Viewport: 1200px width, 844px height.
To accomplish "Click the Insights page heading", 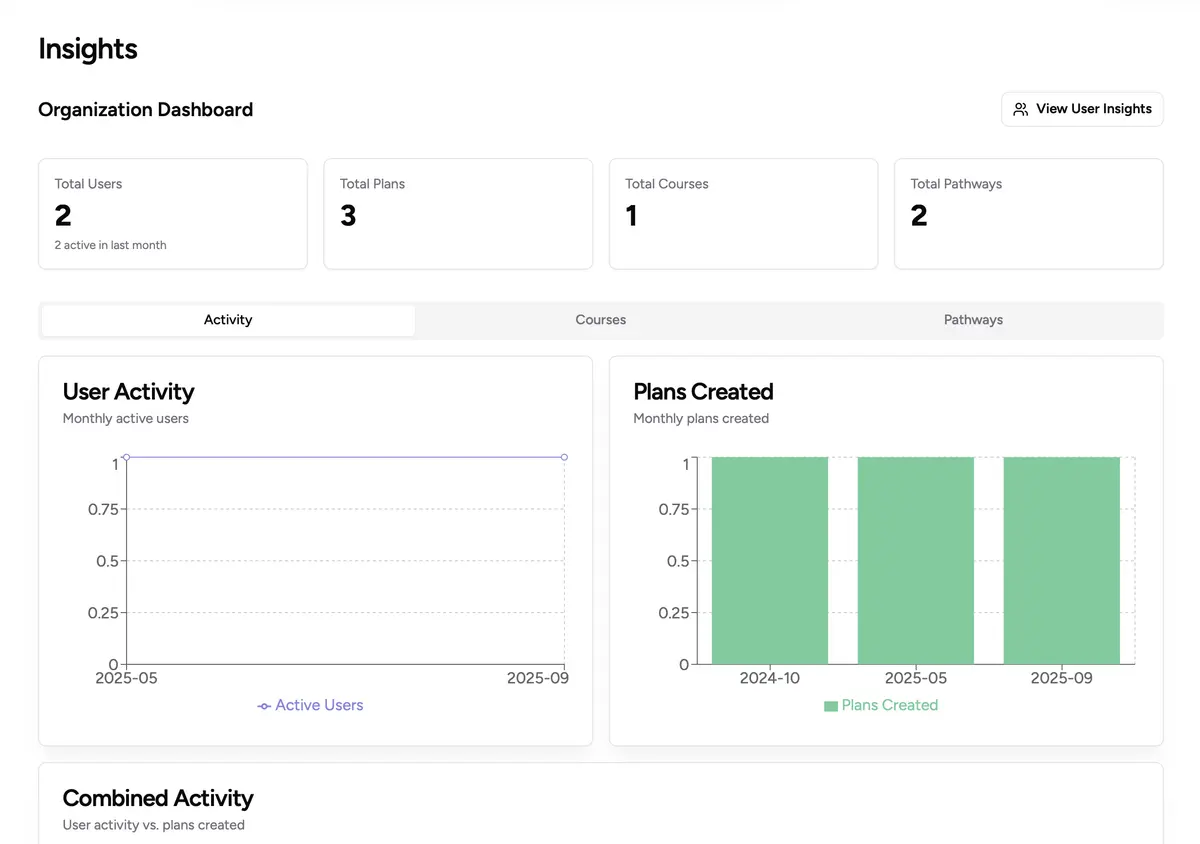I will click(x=87, y=48).
